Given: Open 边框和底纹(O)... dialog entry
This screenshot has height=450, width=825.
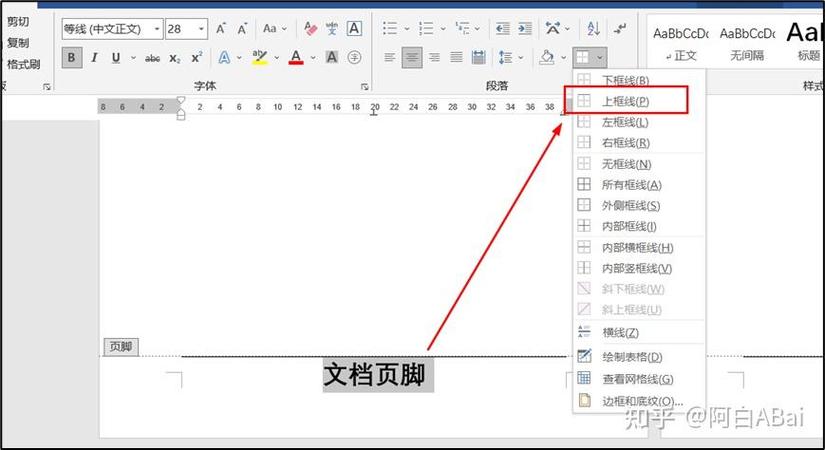Looking at the screenshot, I should pos(638,401).
